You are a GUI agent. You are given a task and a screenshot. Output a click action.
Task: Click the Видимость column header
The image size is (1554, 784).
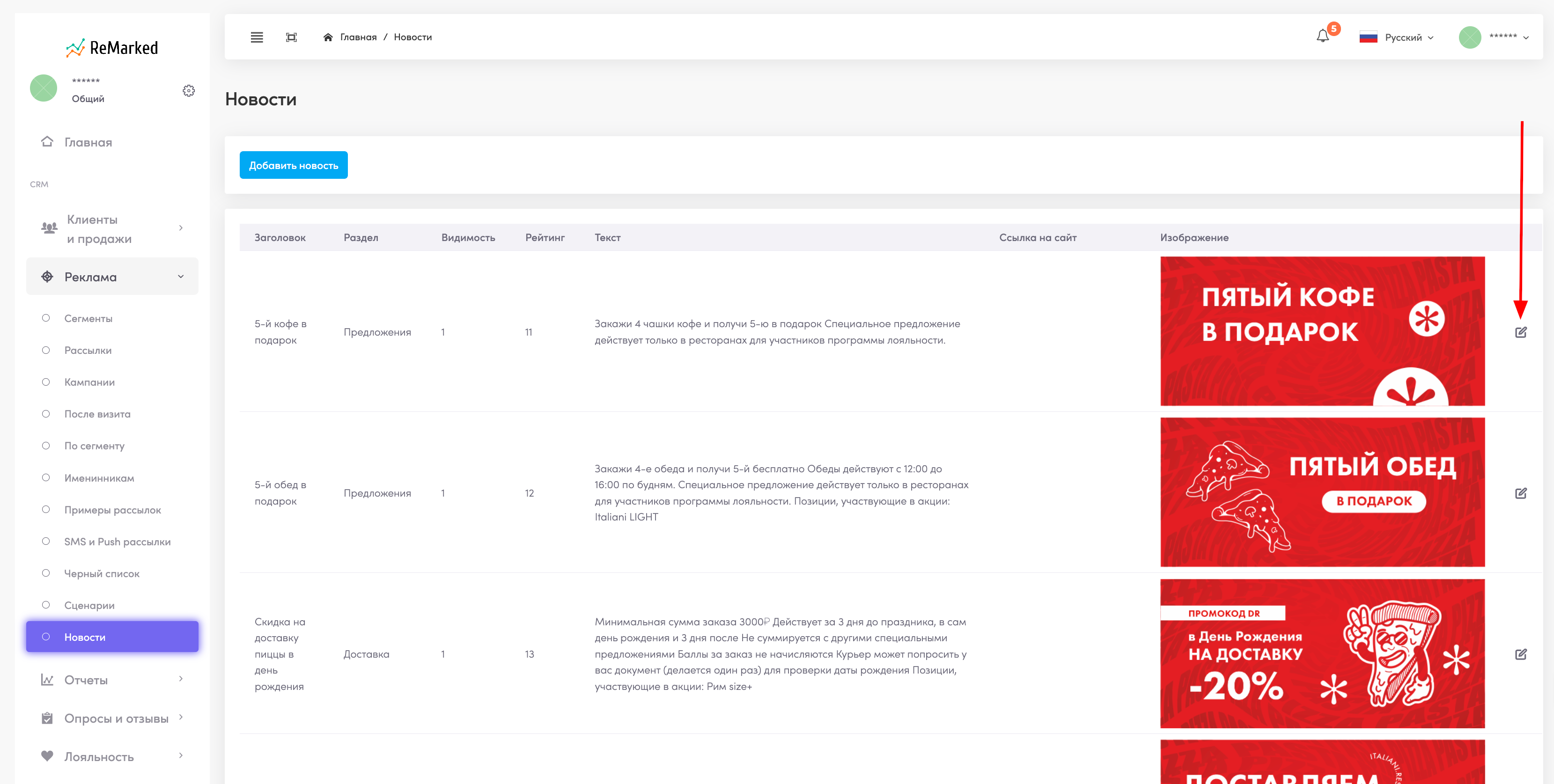click(468, 238)
